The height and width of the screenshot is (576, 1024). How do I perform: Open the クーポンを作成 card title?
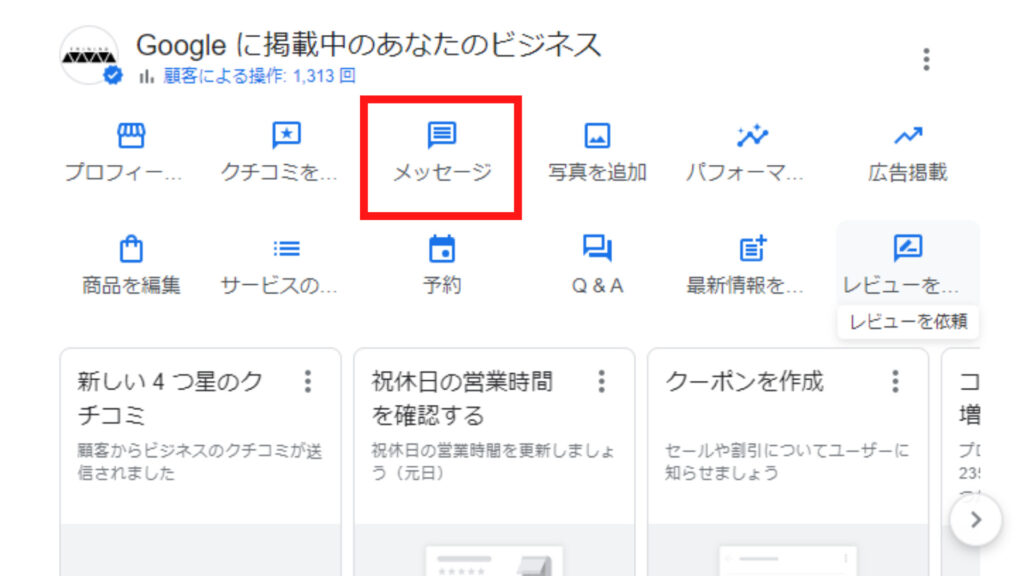pos(744,381)
